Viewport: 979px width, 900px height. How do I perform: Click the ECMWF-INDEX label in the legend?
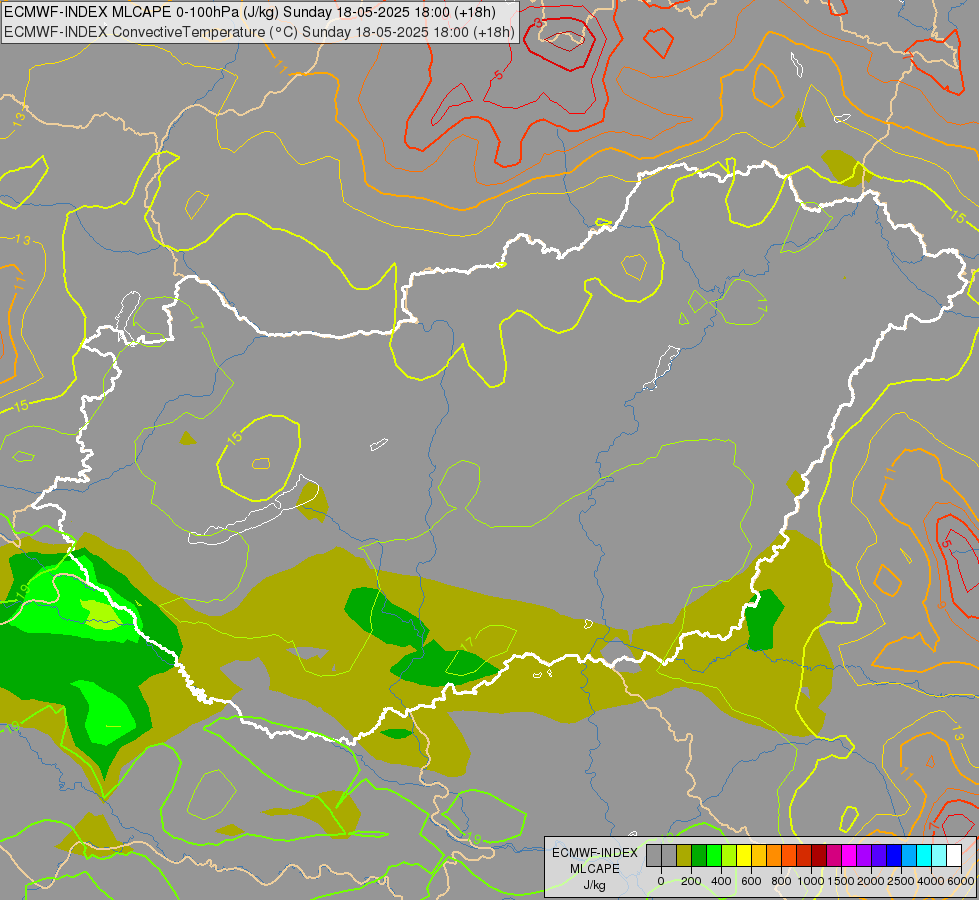[595, 853]
